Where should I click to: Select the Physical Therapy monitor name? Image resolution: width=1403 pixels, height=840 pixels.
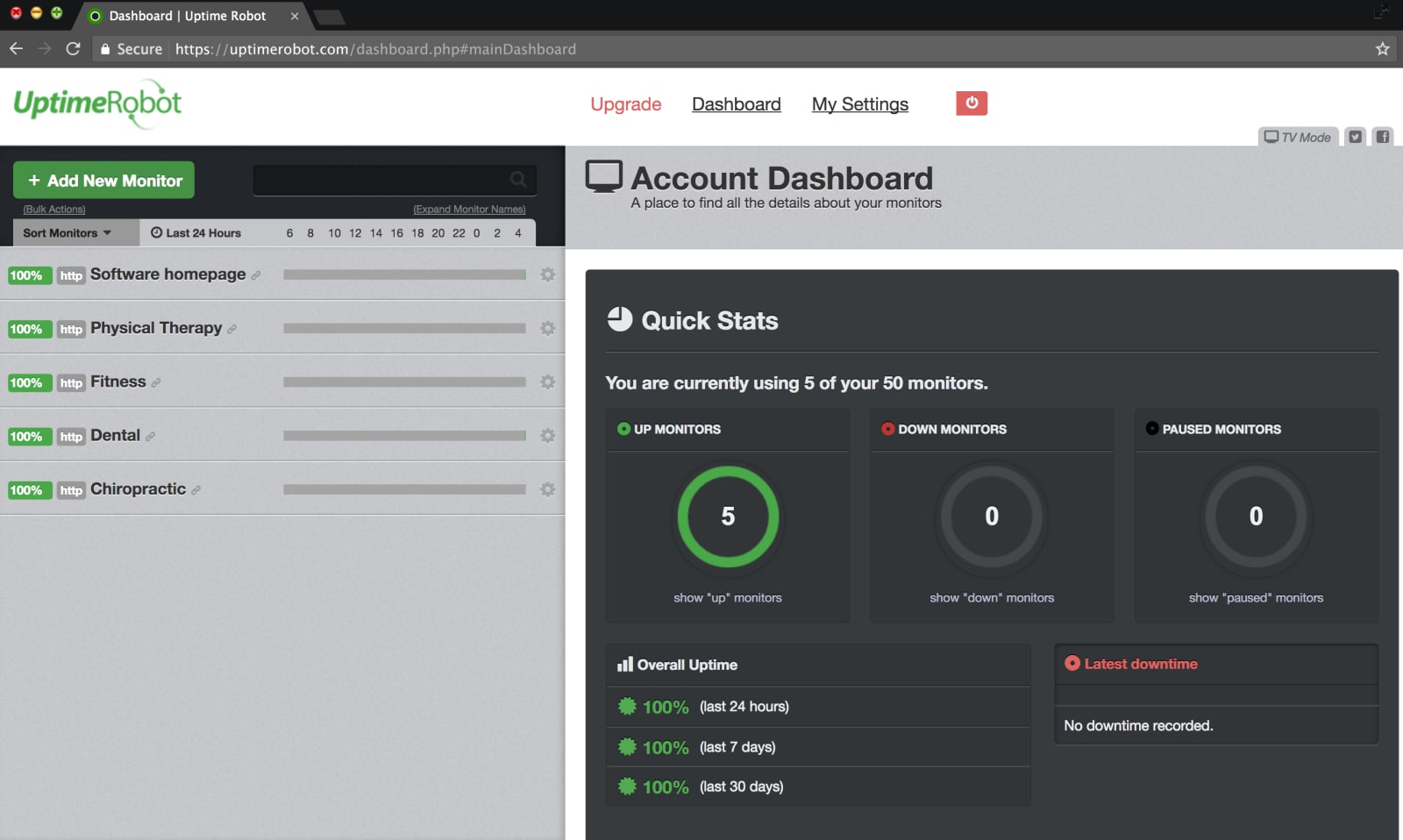[156, 328]
